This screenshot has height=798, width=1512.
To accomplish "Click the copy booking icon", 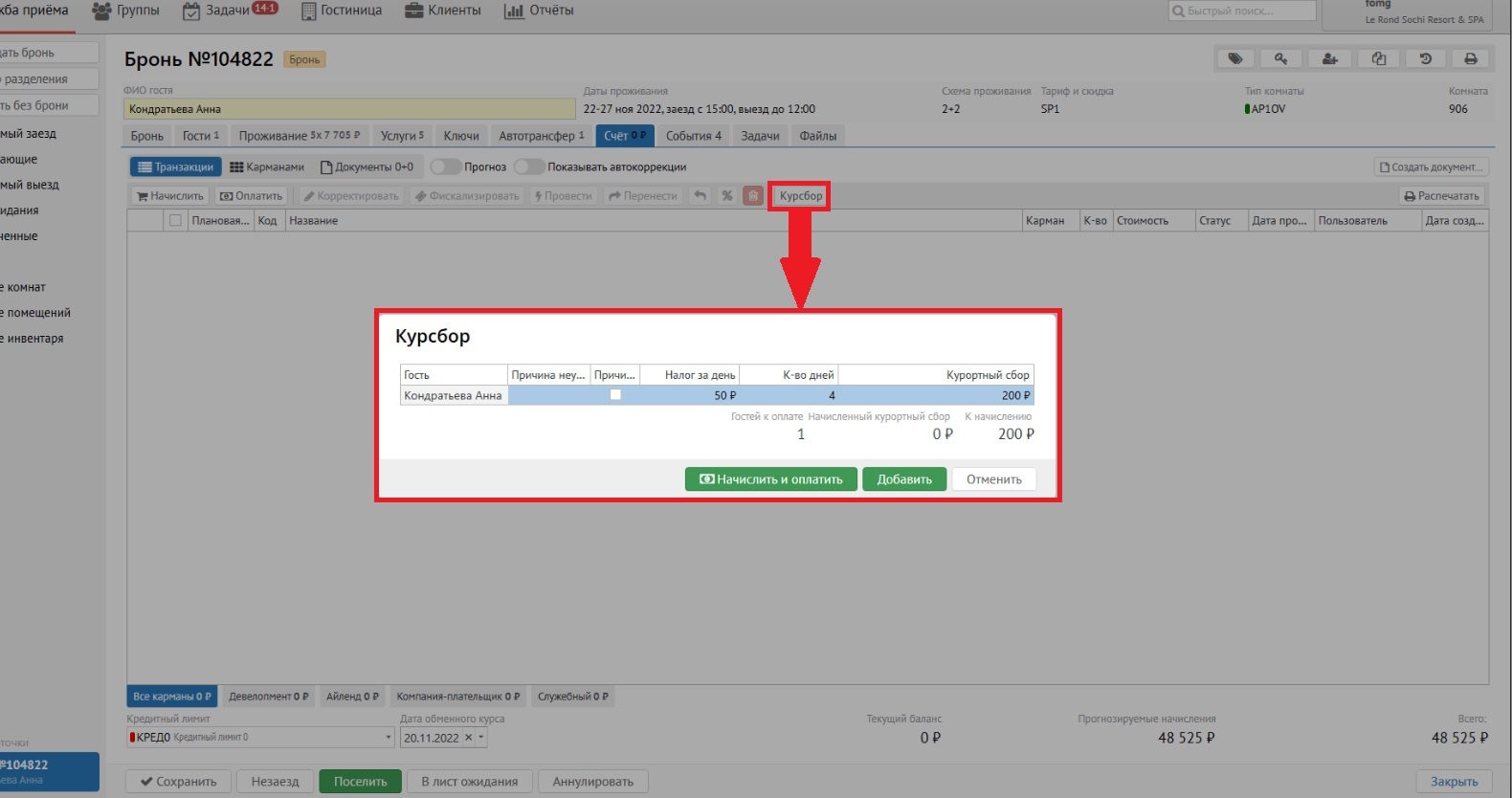I will [1378, 59].
